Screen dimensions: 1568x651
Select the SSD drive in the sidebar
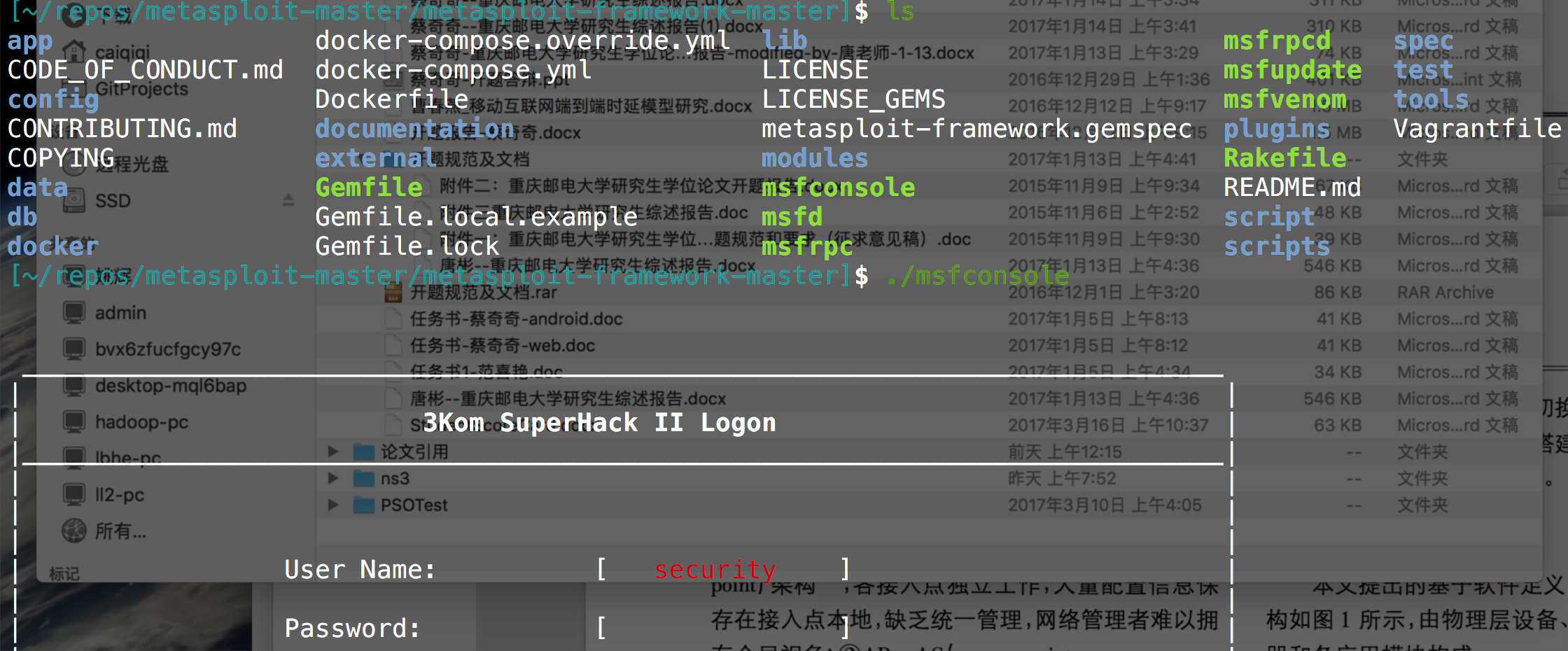tap(112, 201)
